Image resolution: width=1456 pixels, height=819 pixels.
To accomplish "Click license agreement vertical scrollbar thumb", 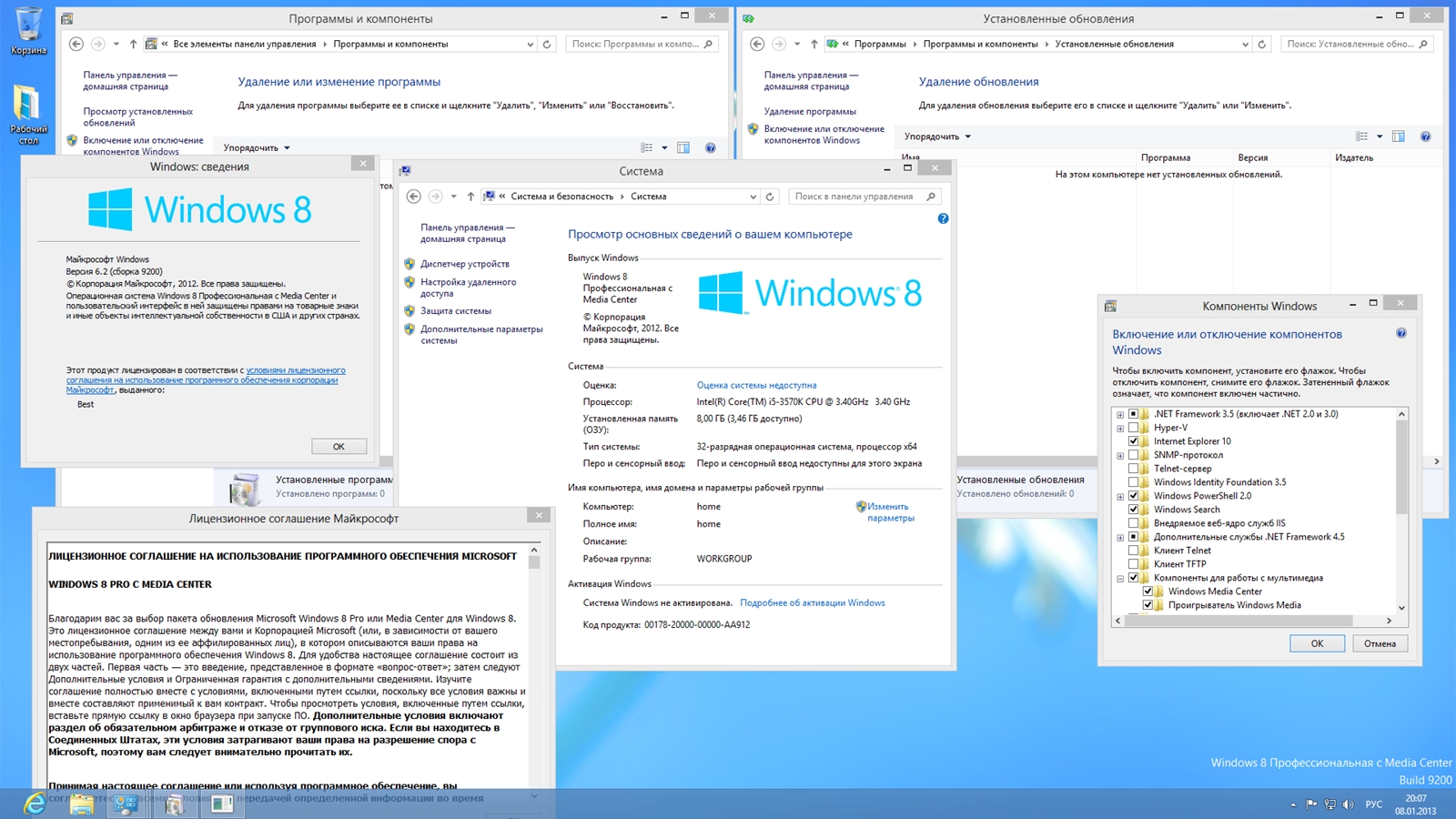I will 534,562.
